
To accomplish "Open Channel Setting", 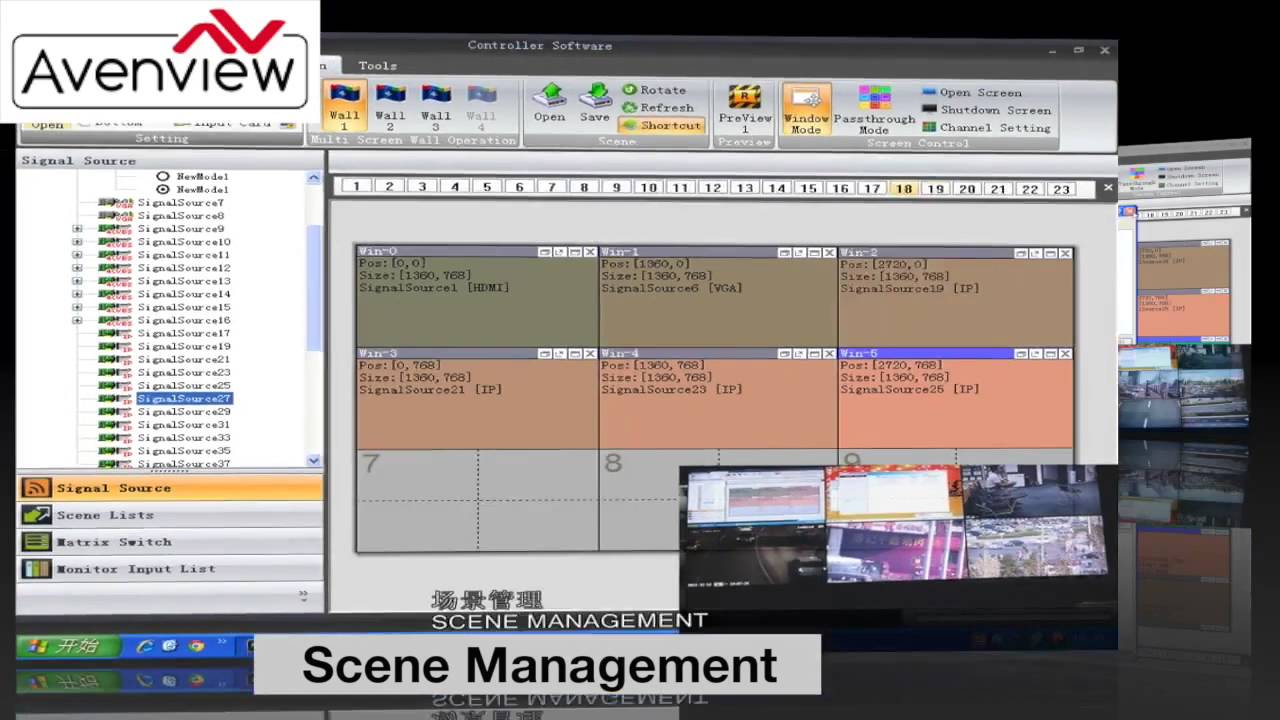I will point(986,128).
